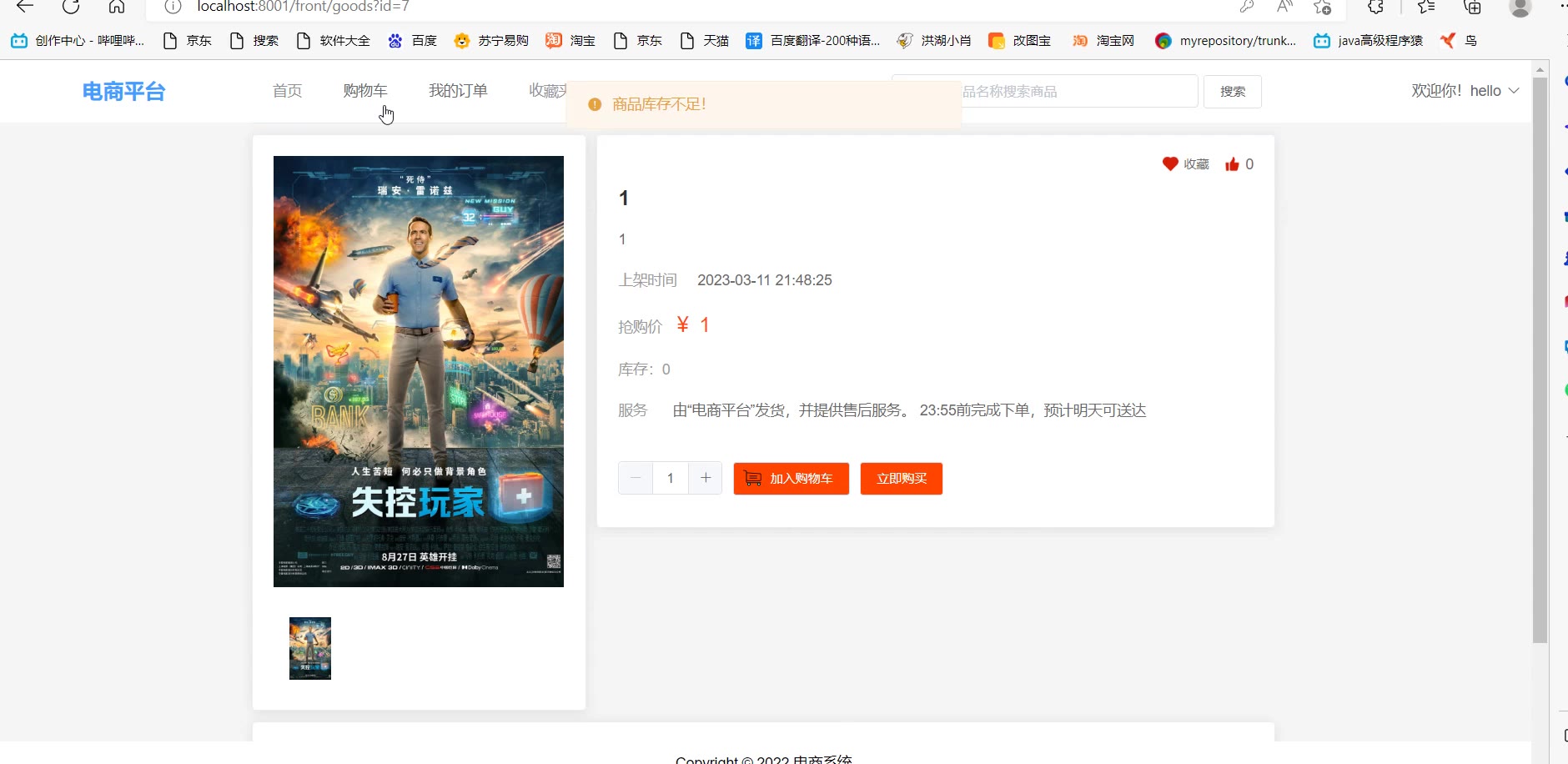The height and width of the screenshot is (764, 1568).
Task: Click the 电商平台 site logo
Action: coord(123,92)
